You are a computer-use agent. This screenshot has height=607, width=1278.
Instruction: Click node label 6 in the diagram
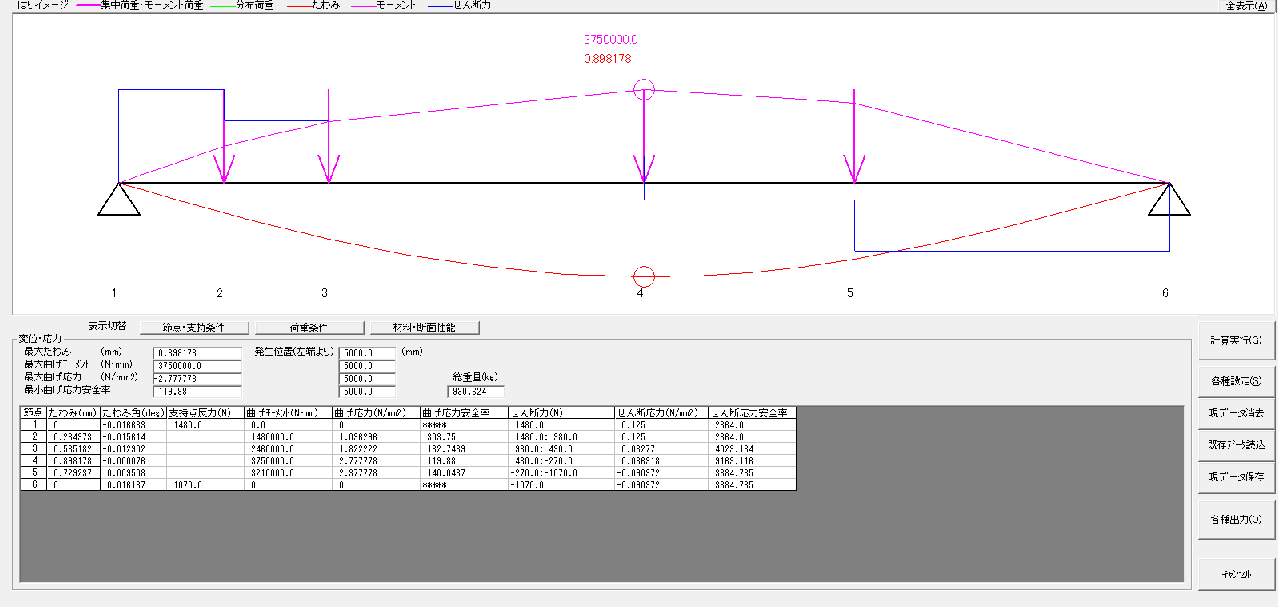click(x=1165, y=293)
